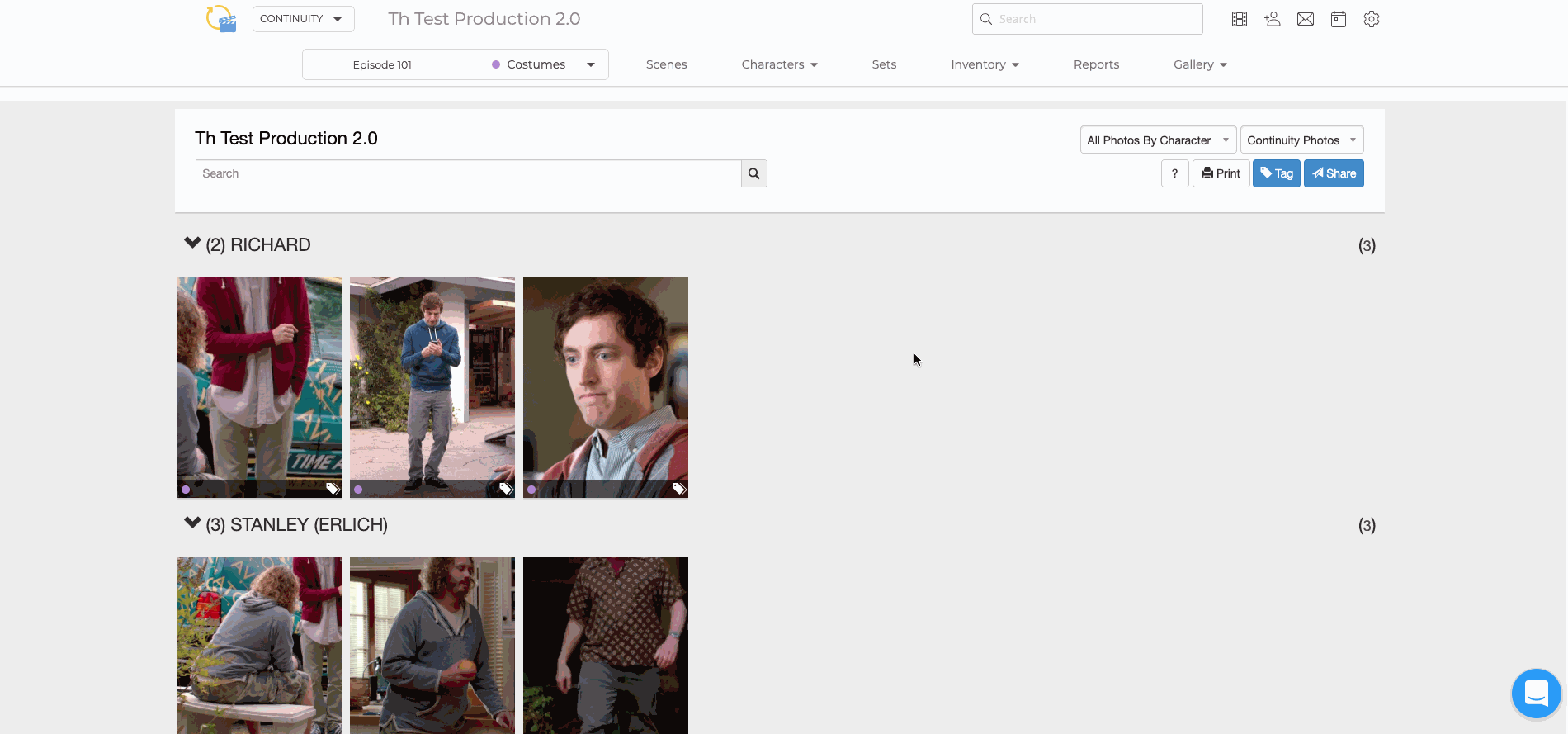1568x734 pixels.
Task: Open the CONTINUITY dropdown
Action: pyautogui.click(x=303, y=19)
